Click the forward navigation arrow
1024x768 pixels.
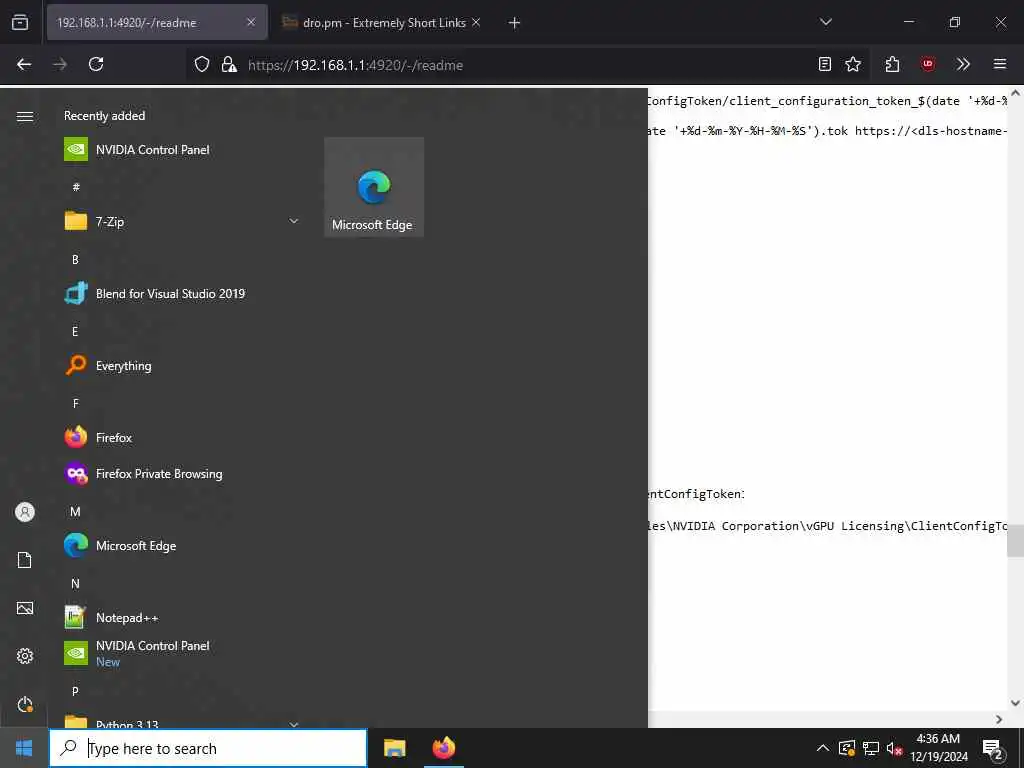(x=60, y=64)
